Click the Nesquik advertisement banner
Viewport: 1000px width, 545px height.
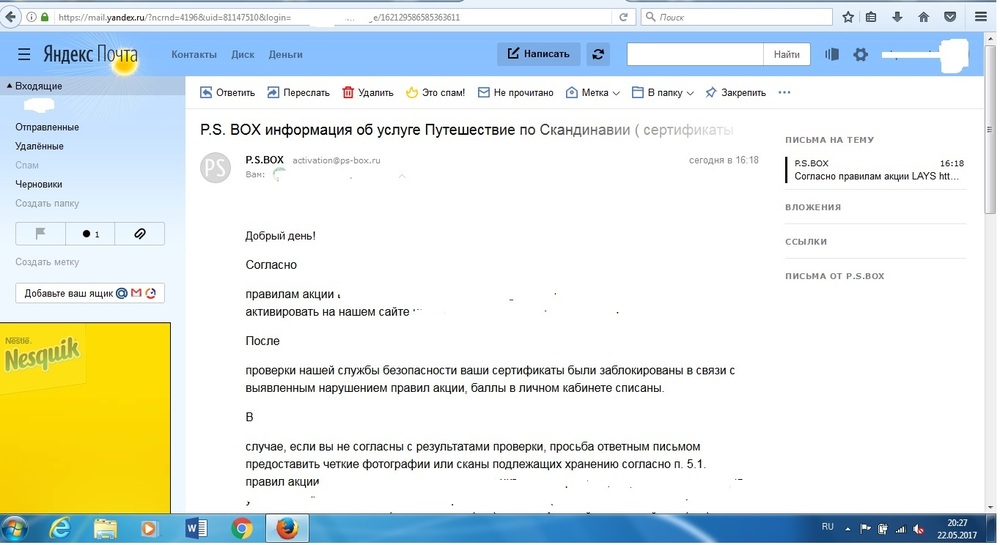[85, 418]
